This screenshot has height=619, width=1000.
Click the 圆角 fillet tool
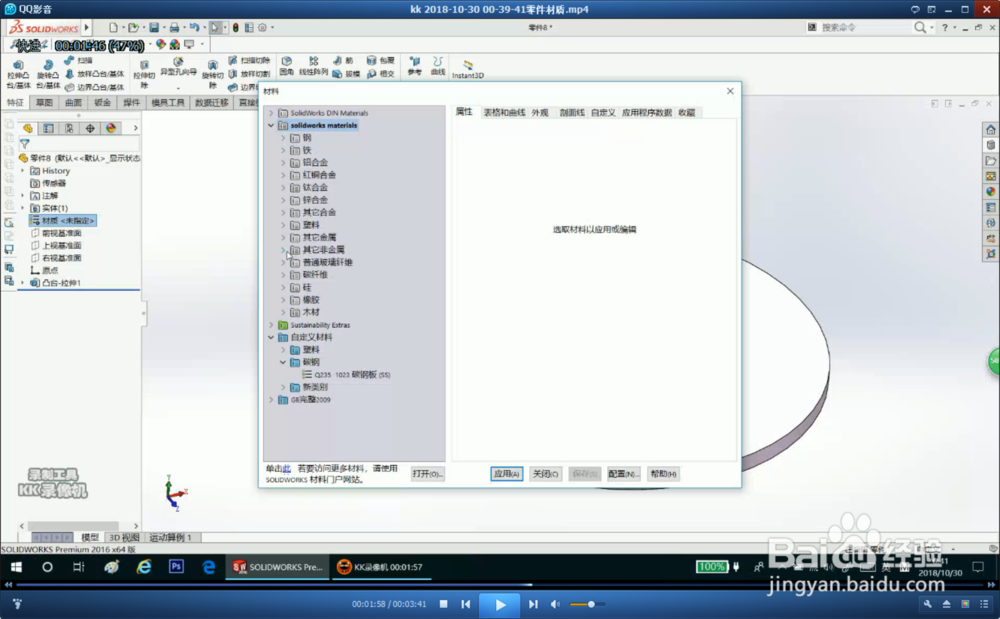(x=286, y=66)
